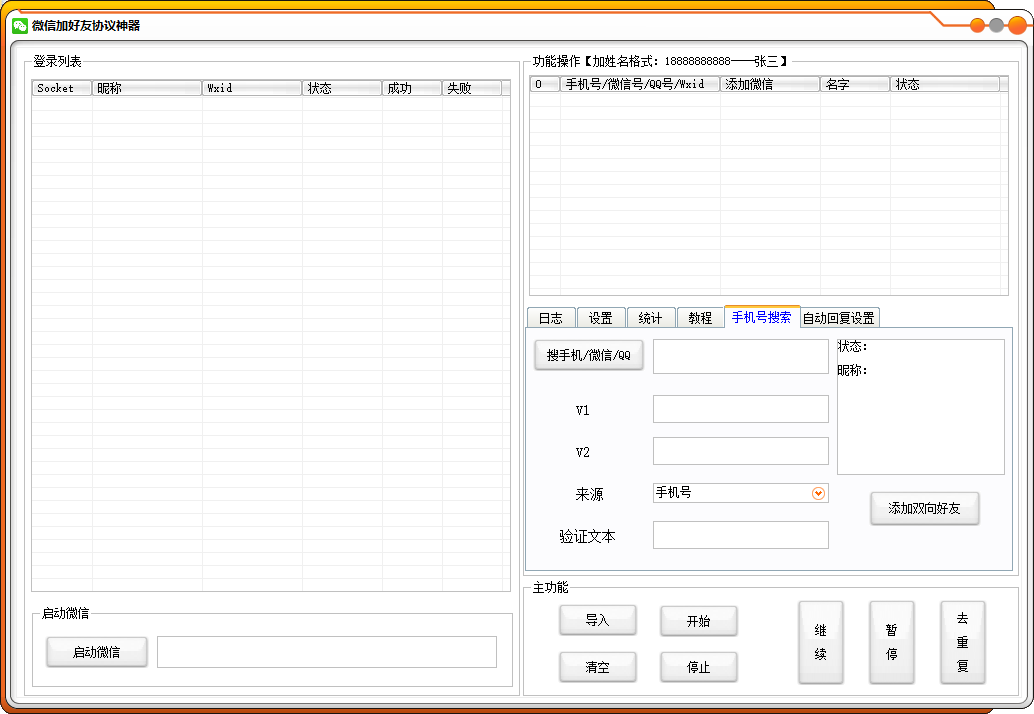Image resolution: width=1034 pixels, height=714 pixels.
Task: Click the 成功 column header
Action: click(411, 88)
